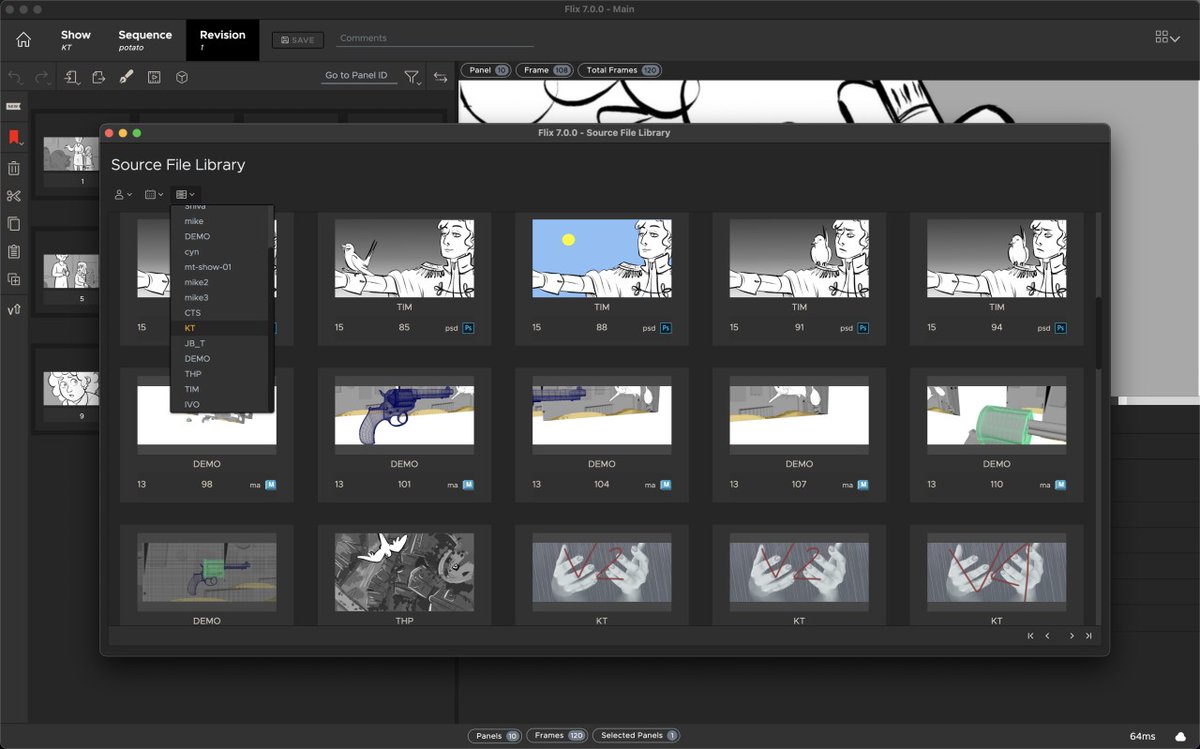Click the swap arrows icon
This screenshot has width=1200, height=749.
coord(440,77)
